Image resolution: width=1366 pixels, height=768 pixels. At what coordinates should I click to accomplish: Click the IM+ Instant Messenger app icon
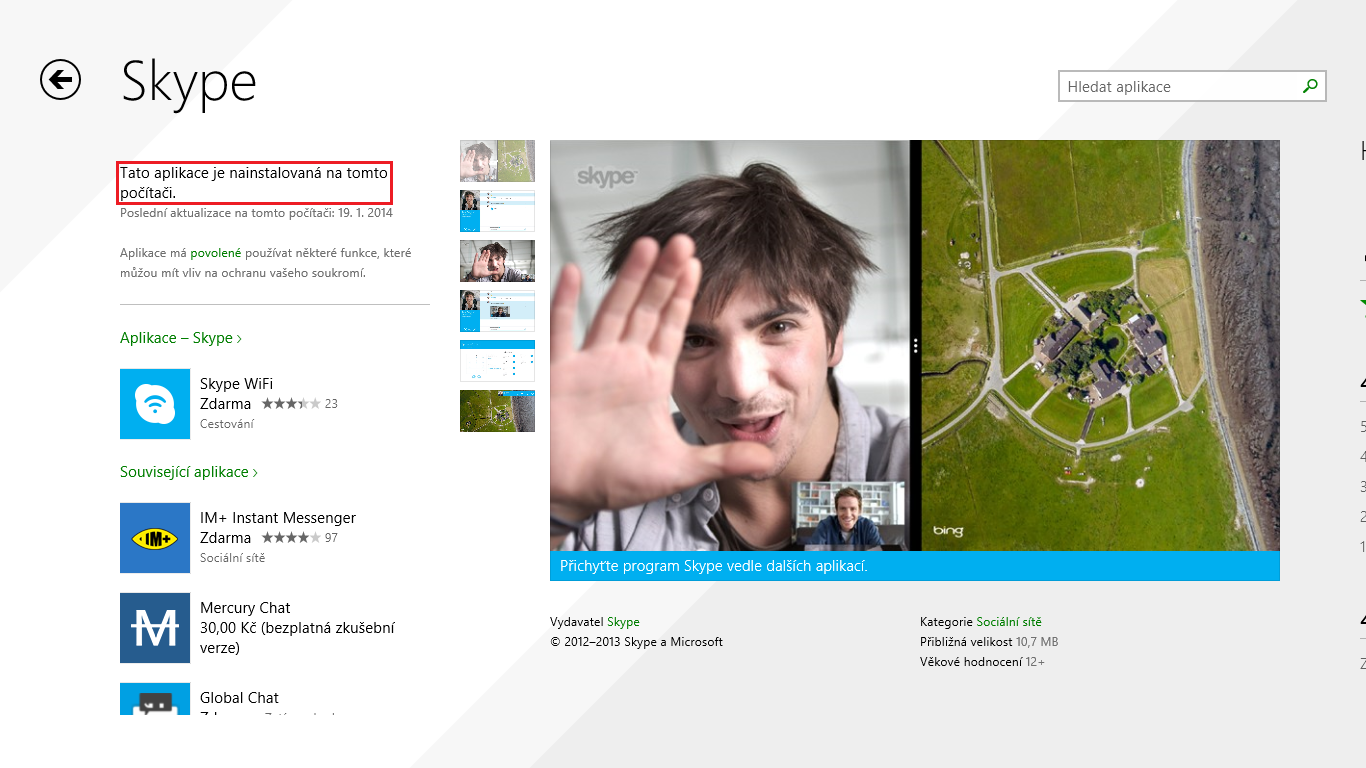point(153,538)
